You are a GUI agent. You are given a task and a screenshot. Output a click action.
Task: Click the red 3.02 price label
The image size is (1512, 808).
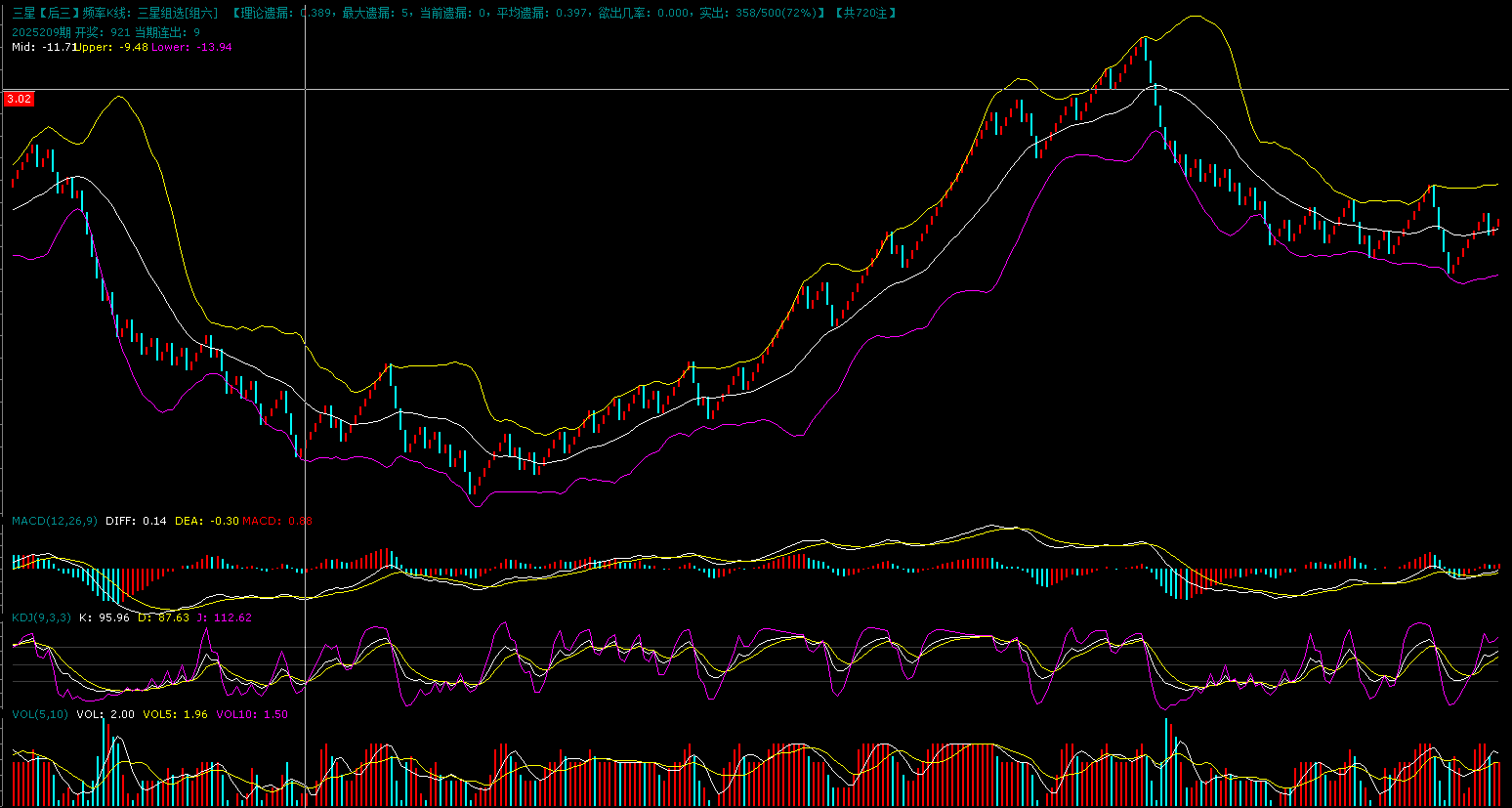[19, 99]
